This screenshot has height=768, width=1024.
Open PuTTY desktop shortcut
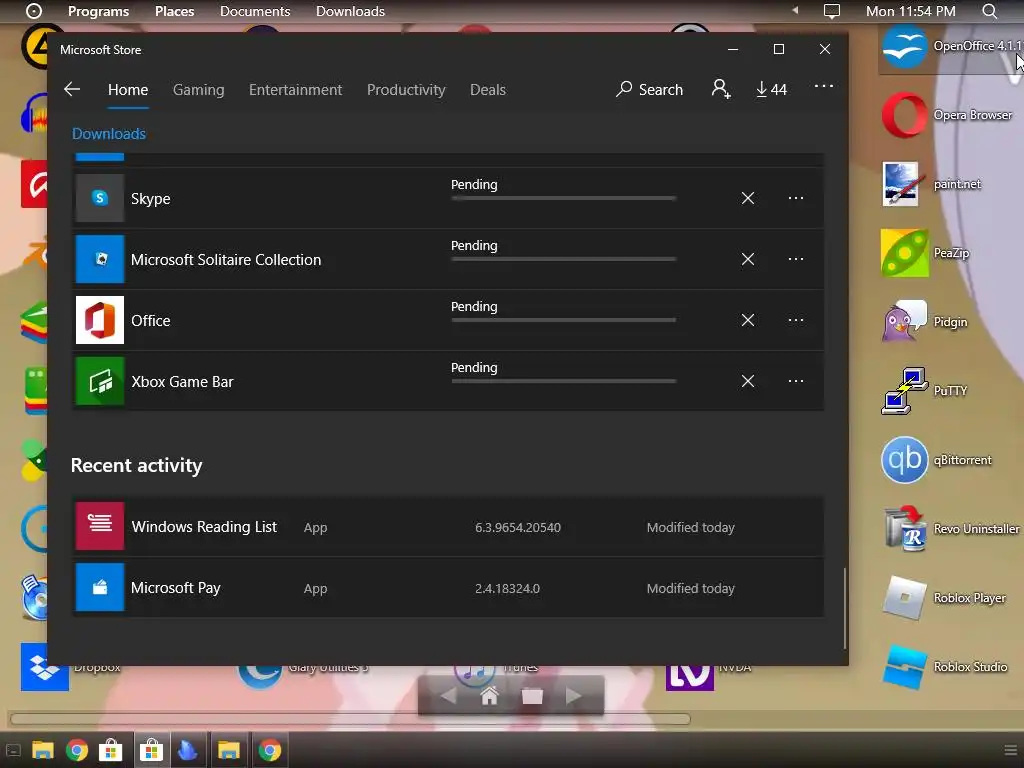click(x=925, y=391)
